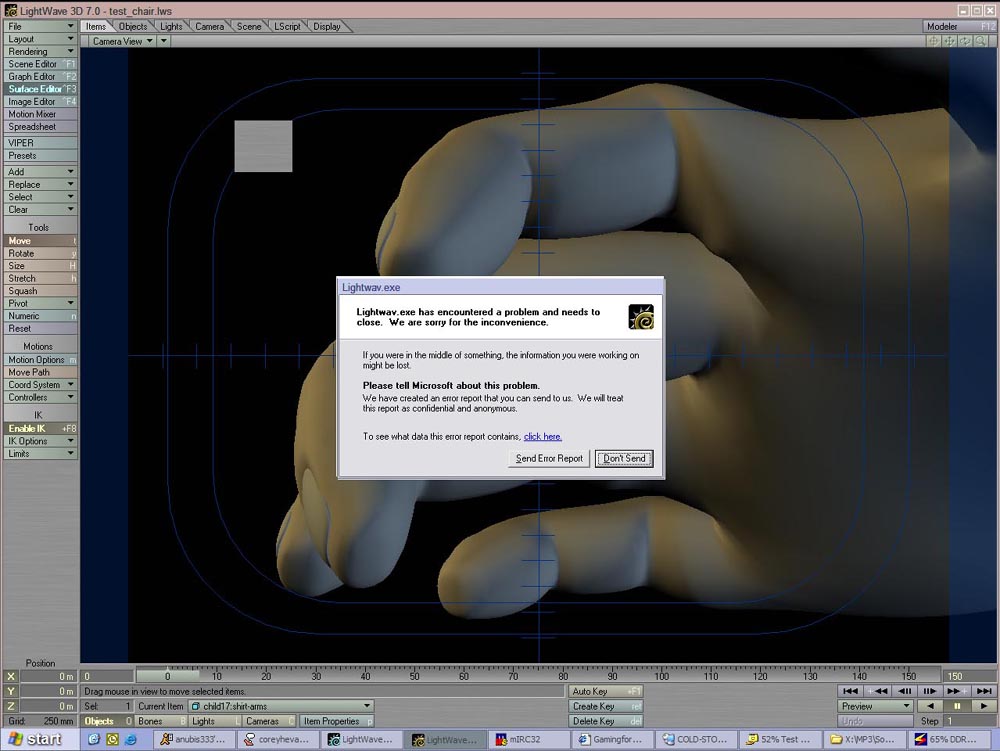Open the Layout dropdown menu

(41, 39)
